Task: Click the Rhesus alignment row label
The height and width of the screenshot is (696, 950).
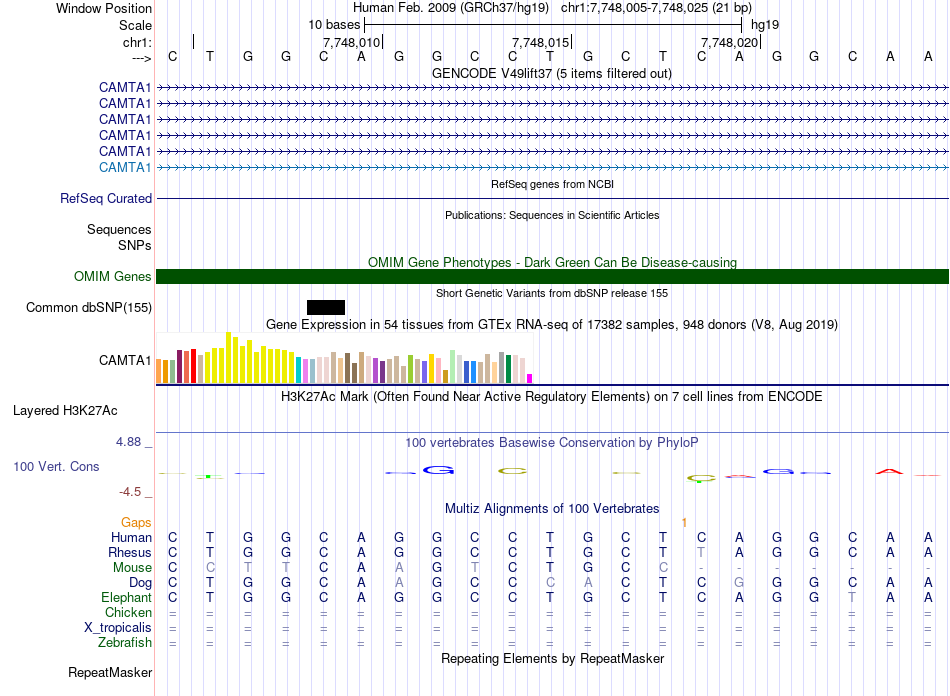Action: click(x=130, y=552)
